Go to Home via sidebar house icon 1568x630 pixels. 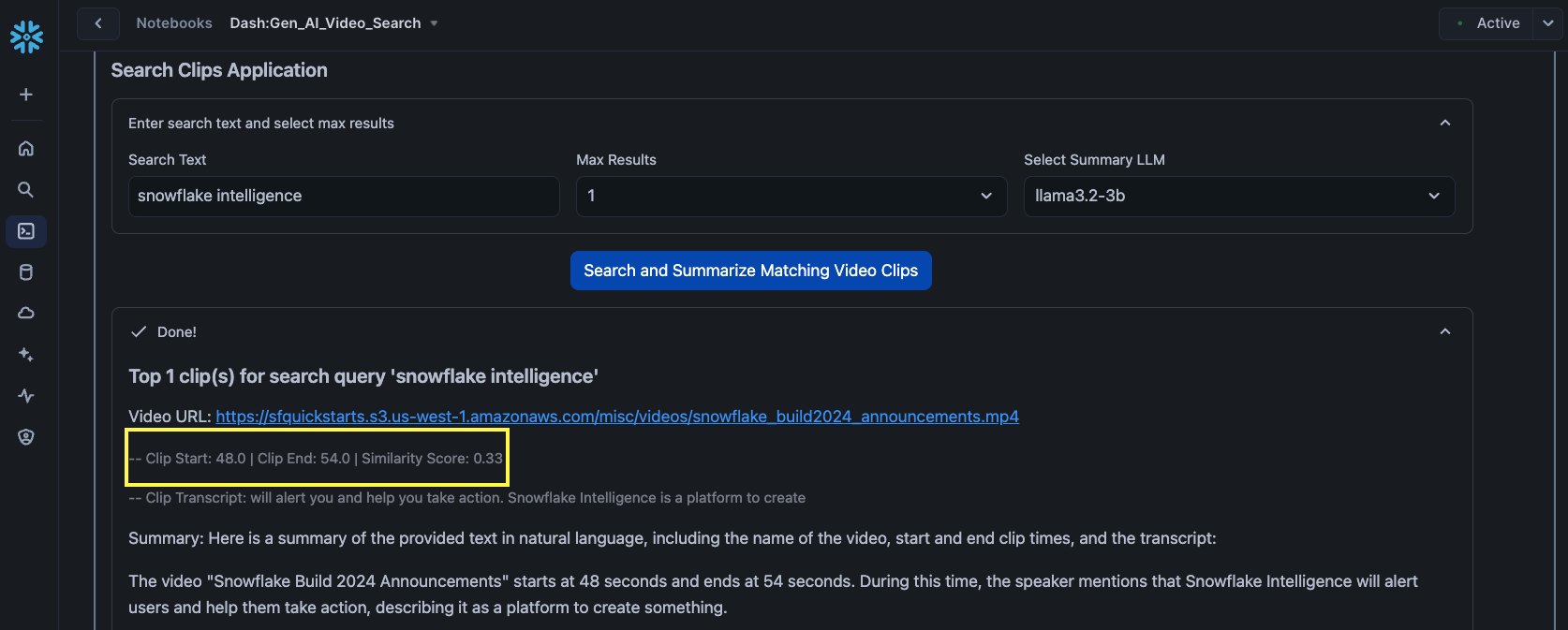26,148
